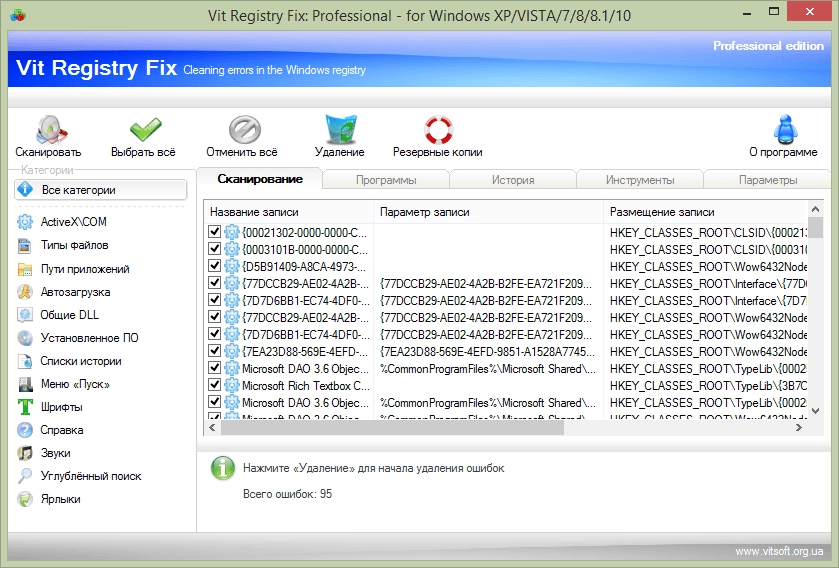Click the horizontal scrollbar thumb

point(392,427)
